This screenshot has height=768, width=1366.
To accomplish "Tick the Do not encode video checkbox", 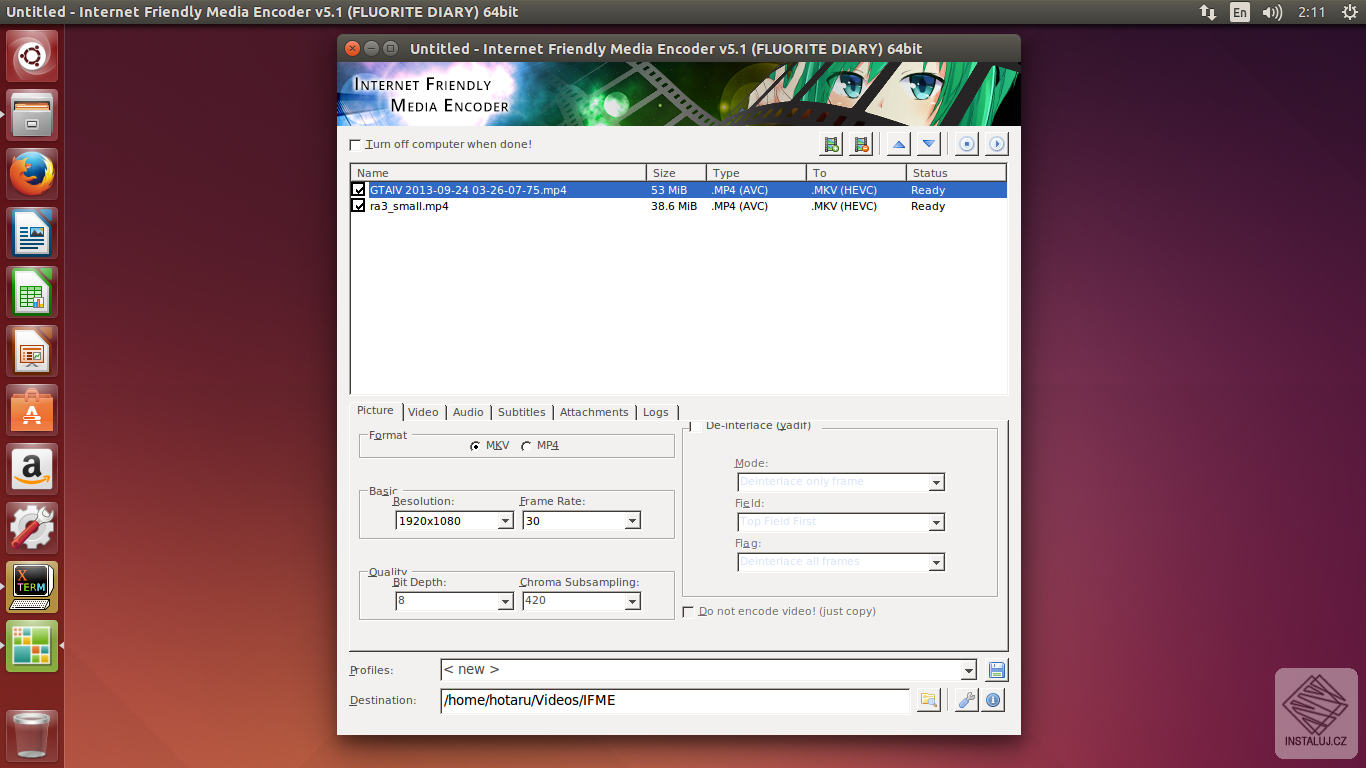I will [688, 612].
